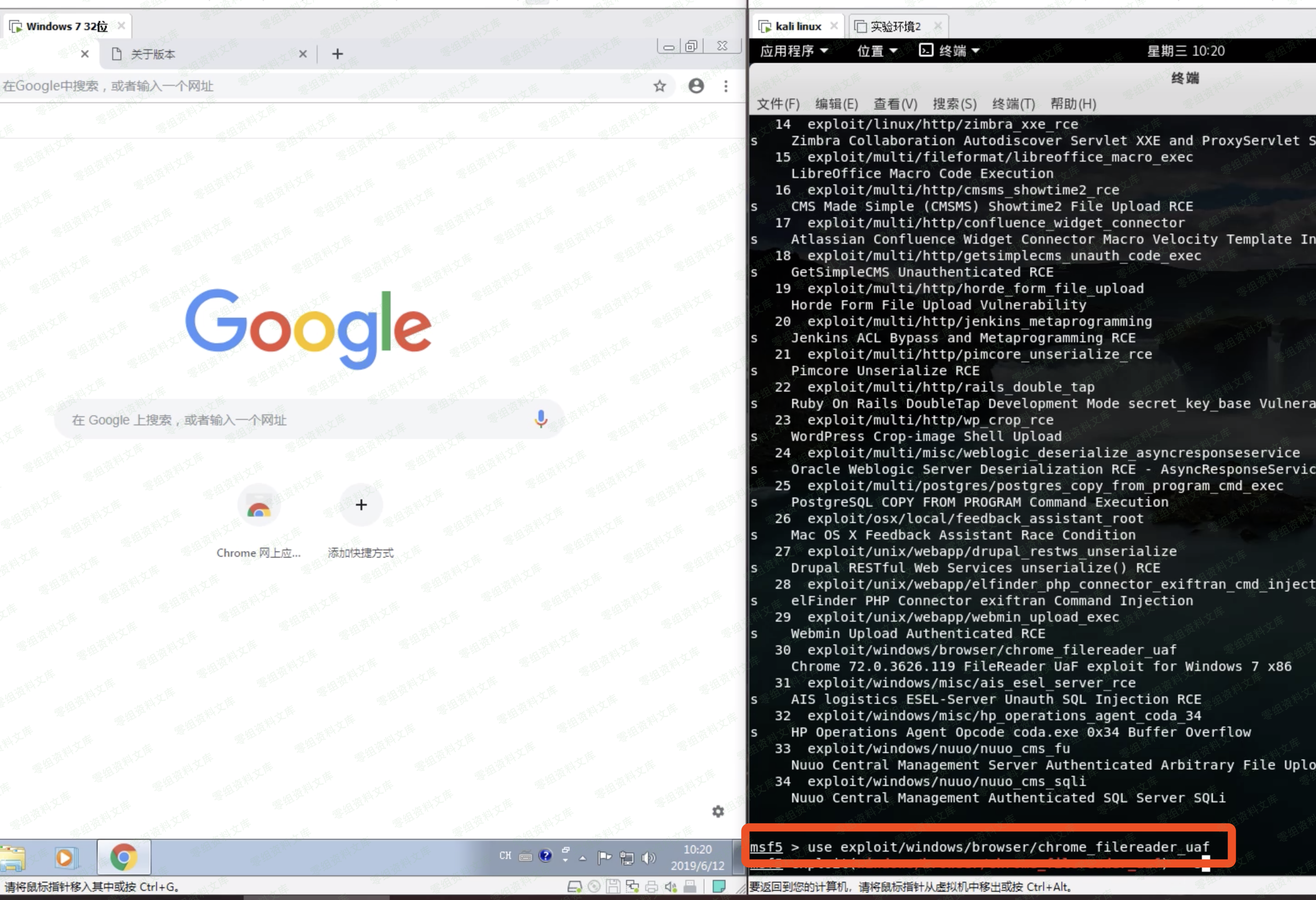Screen dimensions: 1316x900
Task: Click the Google search box
Action: pyautogui.click(x=294, y=420)
